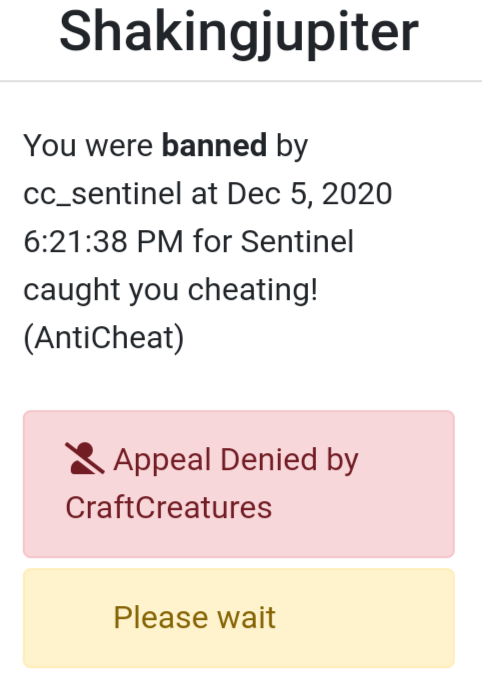Click the Appeal Denied by text
The width and height of the screenshot is (482, 682).
click(x=236, y=460)
